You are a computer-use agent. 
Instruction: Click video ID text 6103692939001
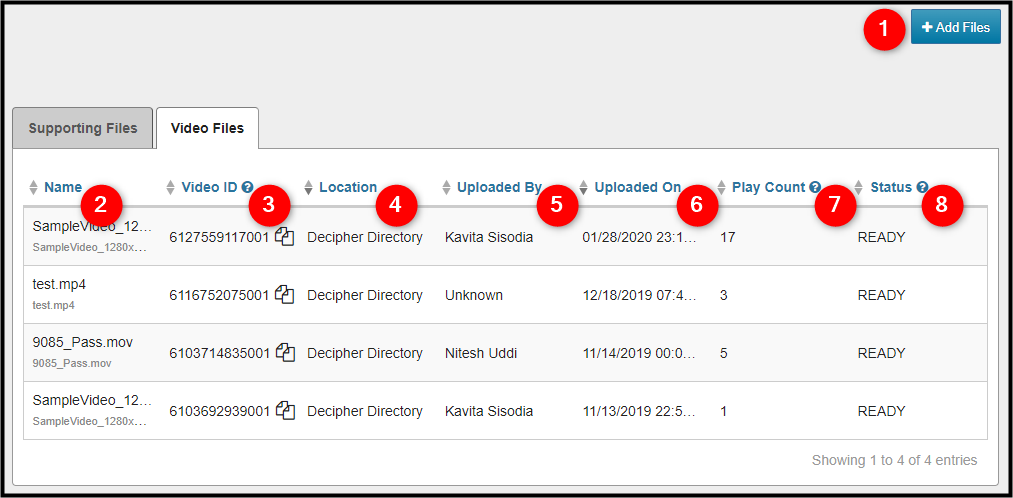click(x=219, y=411)
